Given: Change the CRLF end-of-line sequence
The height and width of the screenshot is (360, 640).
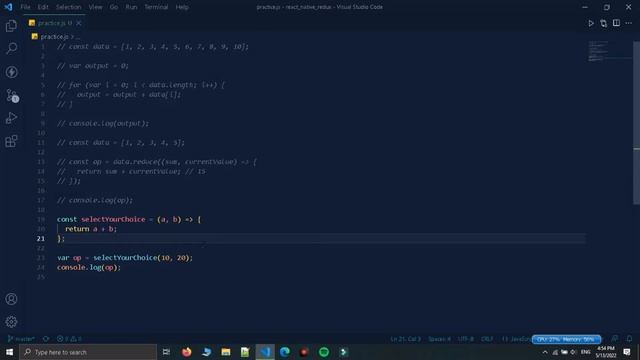Looking at the screenshot, I should (x=487, y=339).
